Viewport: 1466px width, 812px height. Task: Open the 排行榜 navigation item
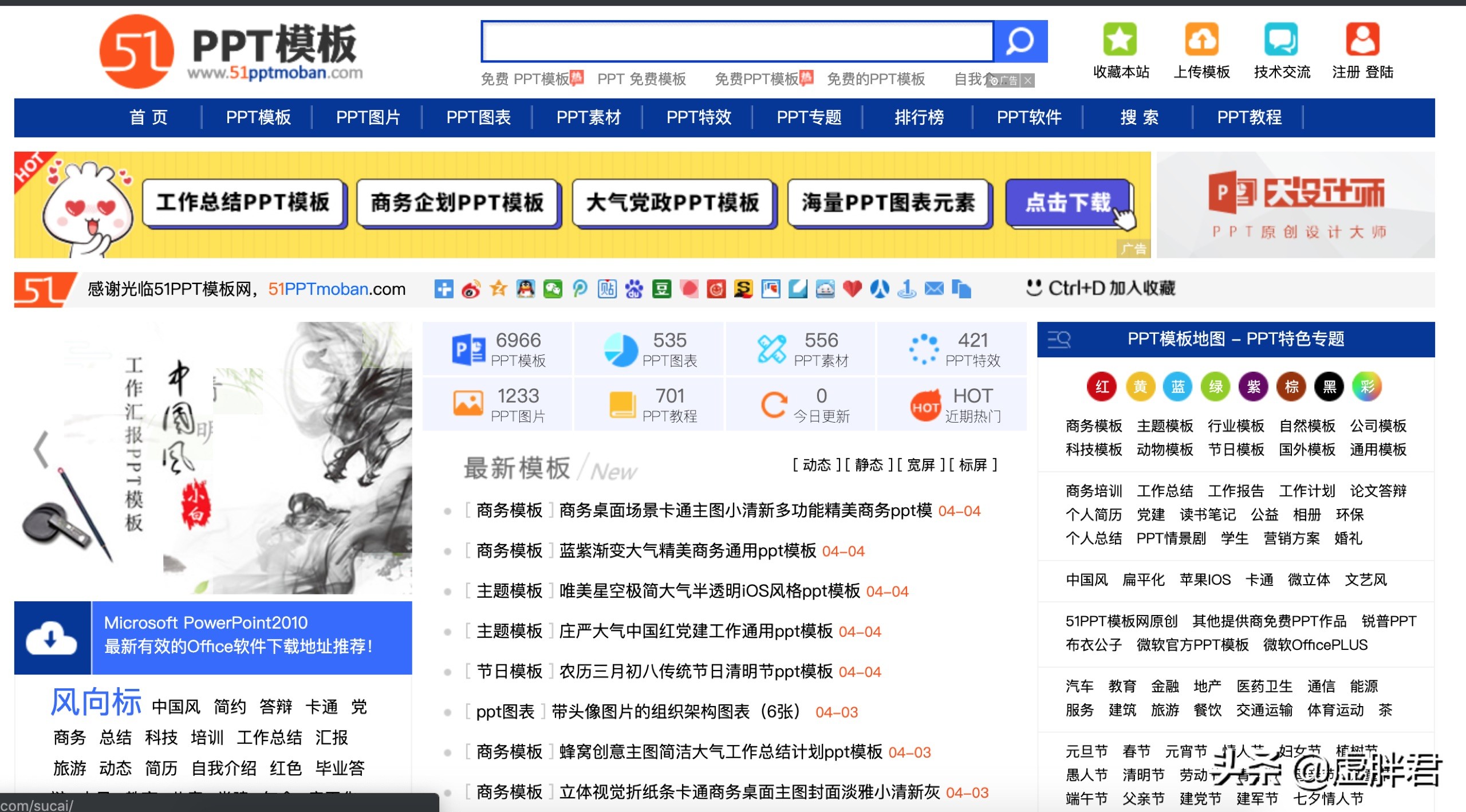click(919, 117)
